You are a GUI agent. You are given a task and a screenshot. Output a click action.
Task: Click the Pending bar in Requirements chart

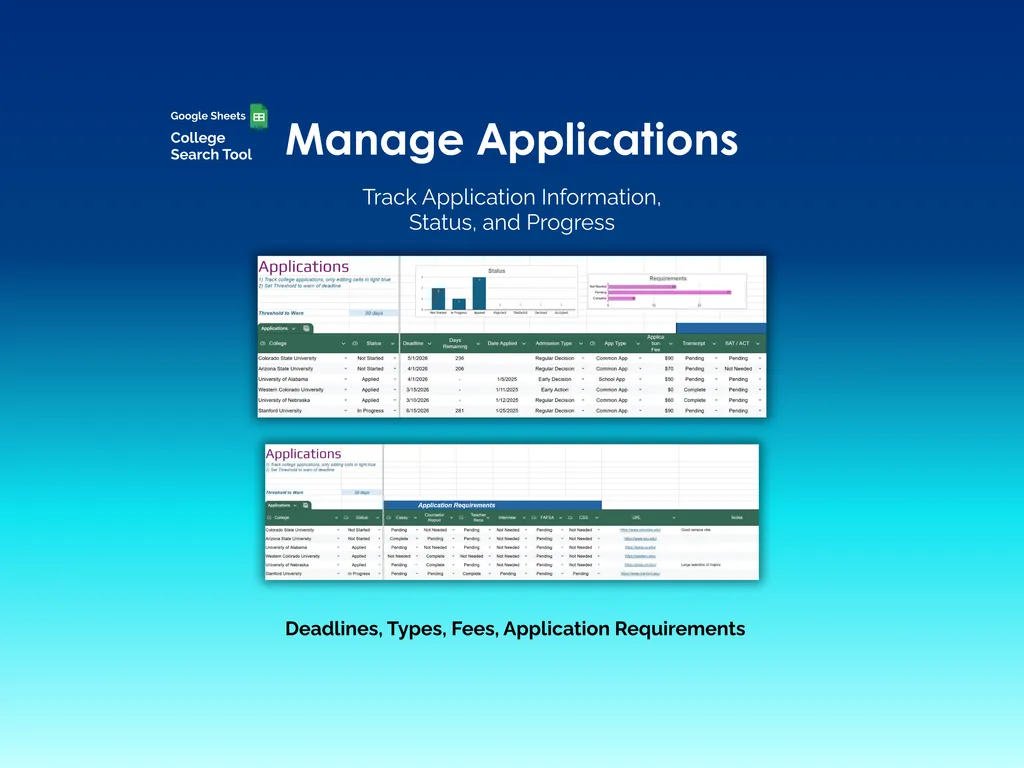coord(669,292)
